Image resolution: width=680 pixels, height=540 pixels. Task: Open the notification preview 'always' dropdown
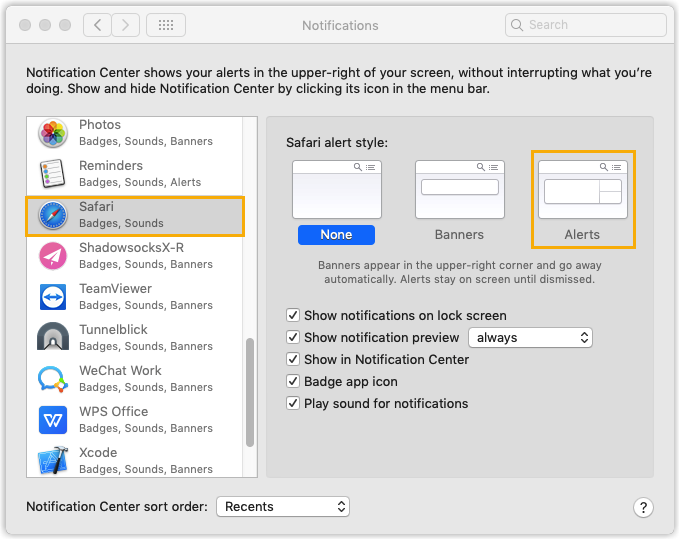(x=530, y=337)
